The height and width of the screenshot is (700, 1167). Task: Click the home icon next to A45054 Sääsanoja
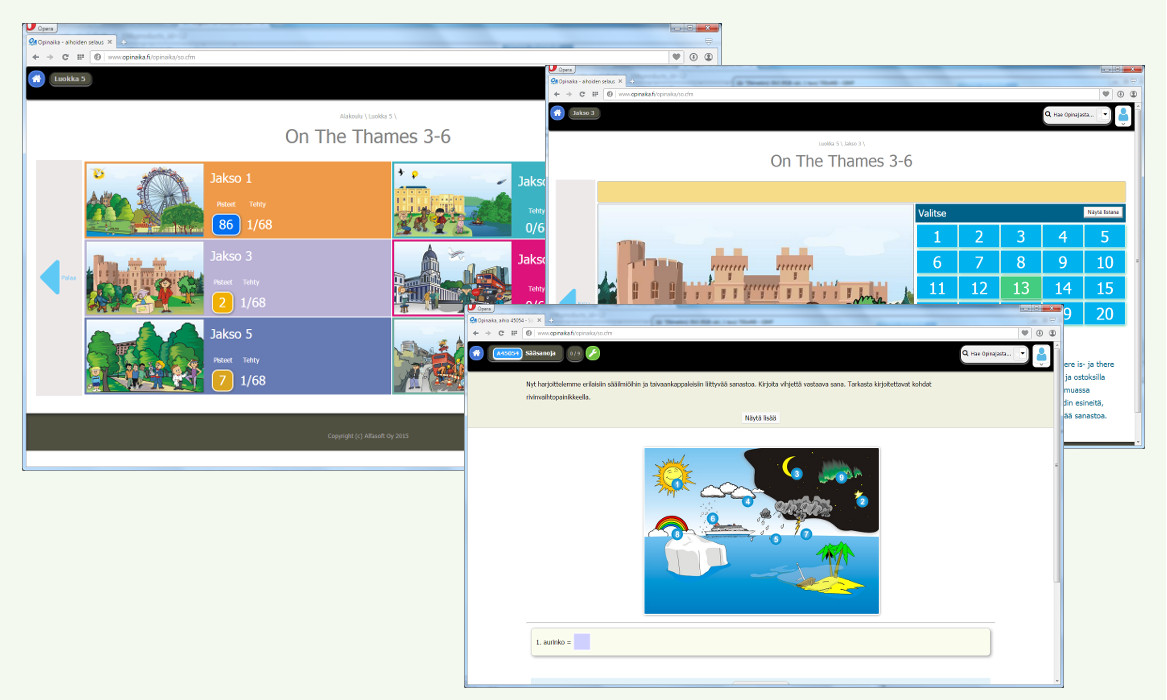476,353
